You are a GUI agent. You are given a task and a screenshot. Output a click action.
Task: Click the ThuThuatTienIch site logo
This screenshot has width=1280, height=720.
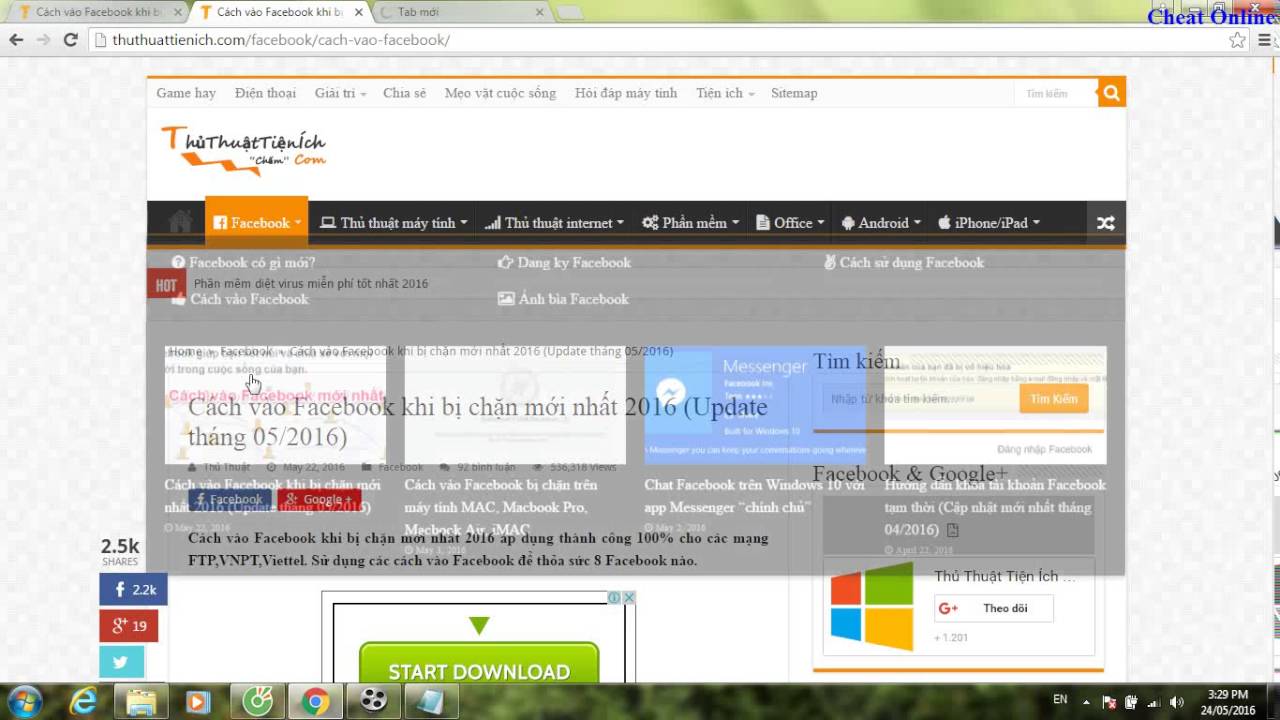click(x=243, y=150)
